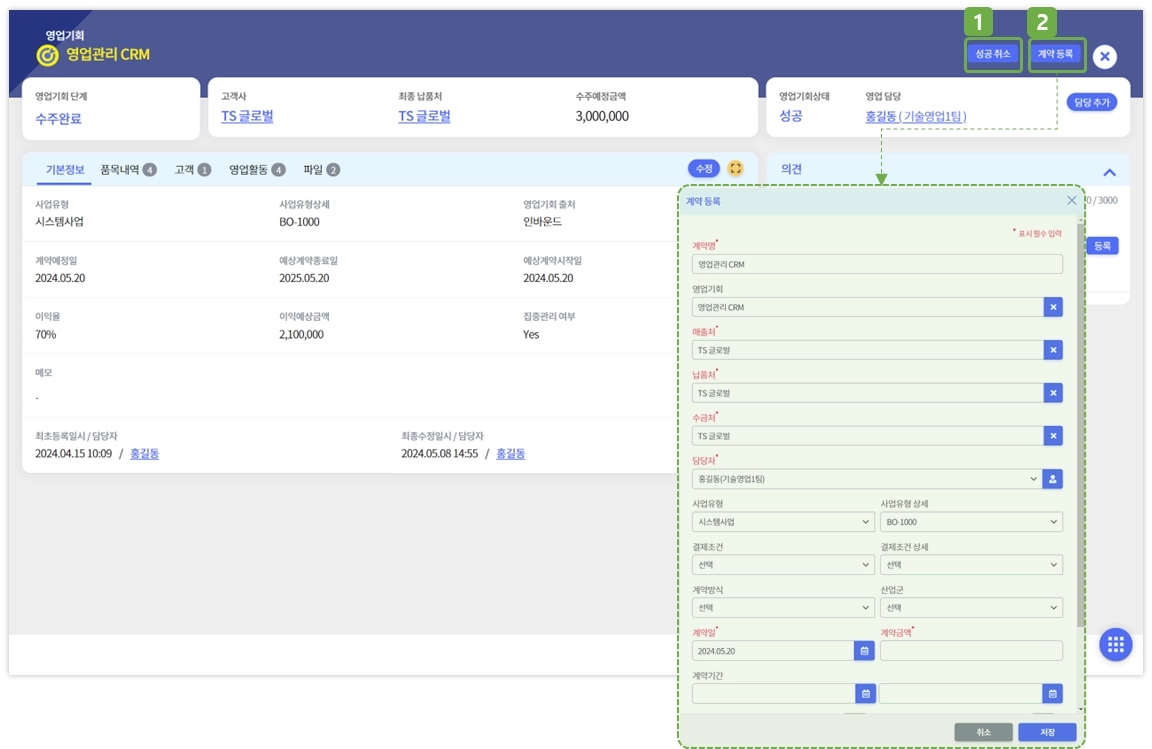Click the 인바운드 value under 영업기회 출처
Image resolution: width=1152 pixels, height=749 pixels.
pos(542,221)
